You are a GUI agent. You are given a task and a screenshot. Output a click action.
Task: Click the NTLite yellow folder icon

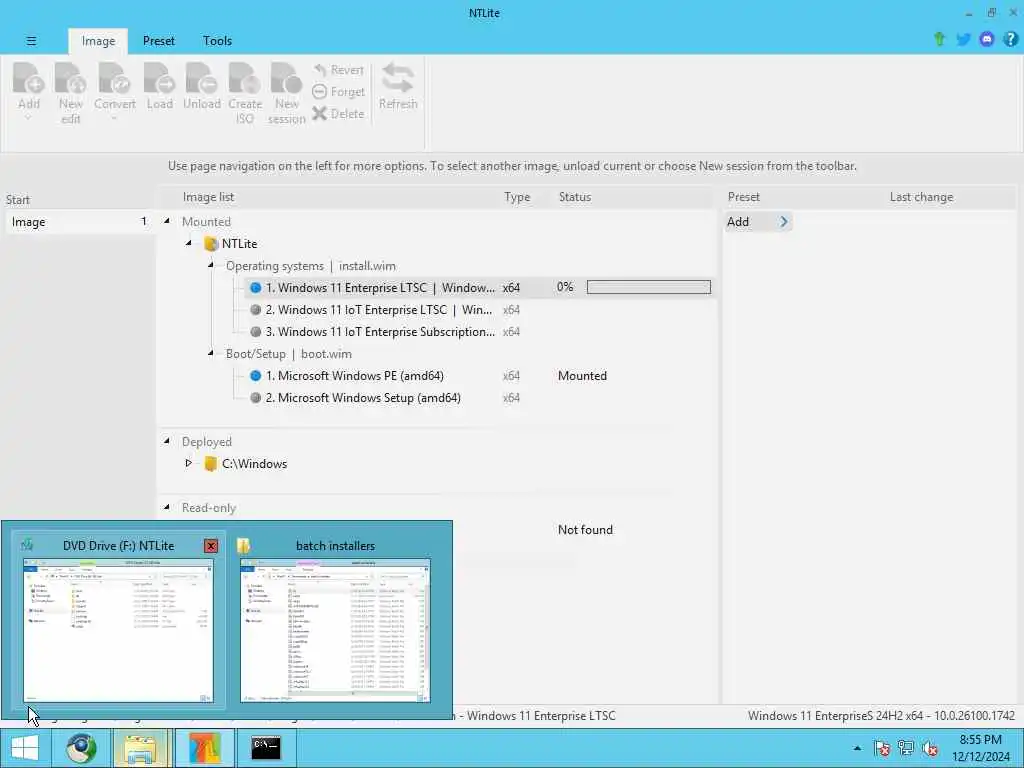[210, 244]
